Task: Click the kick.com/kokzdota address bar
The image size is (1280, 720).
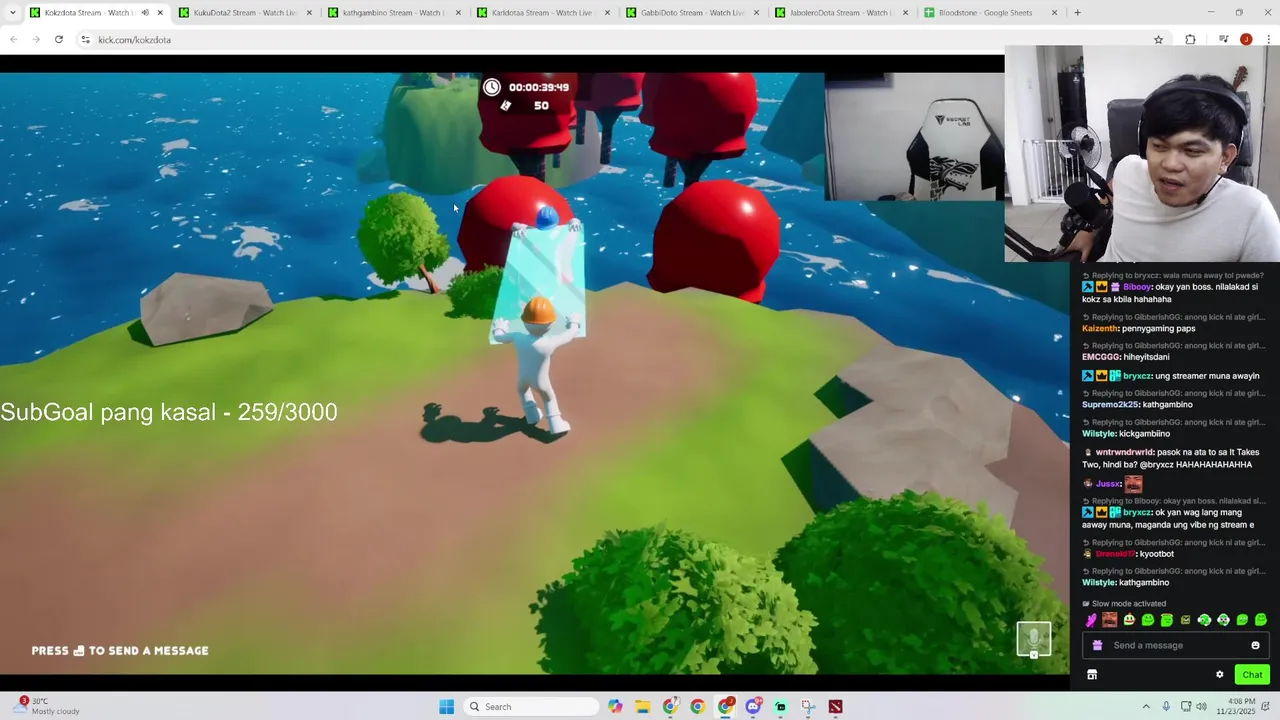Action: click(x=620, y=40)
